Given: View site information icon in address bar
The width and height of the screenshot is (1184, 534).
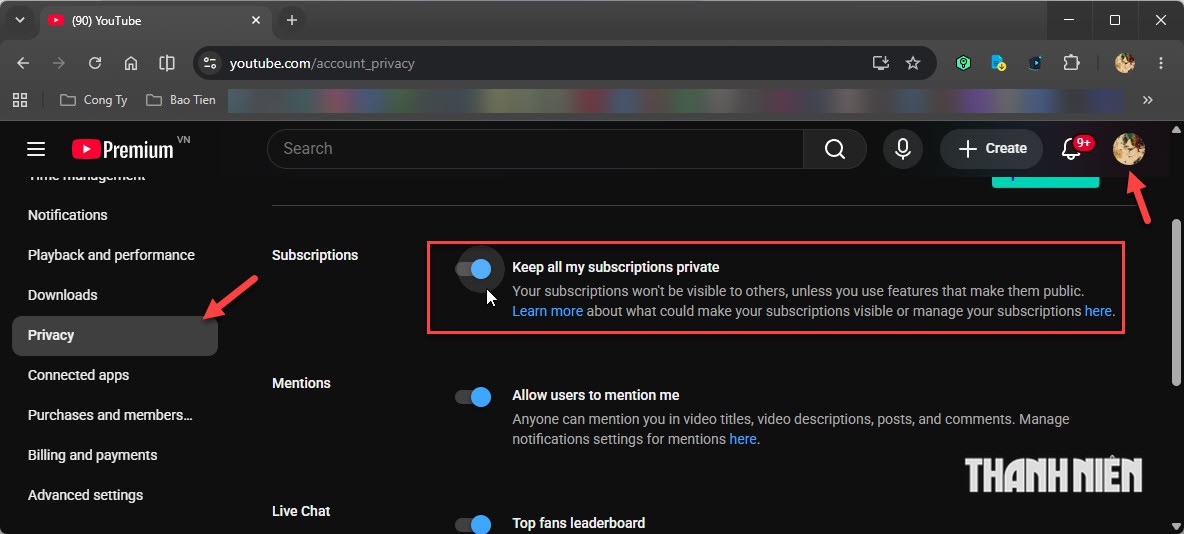Looking at the screenshot, I should click(211, 63).
